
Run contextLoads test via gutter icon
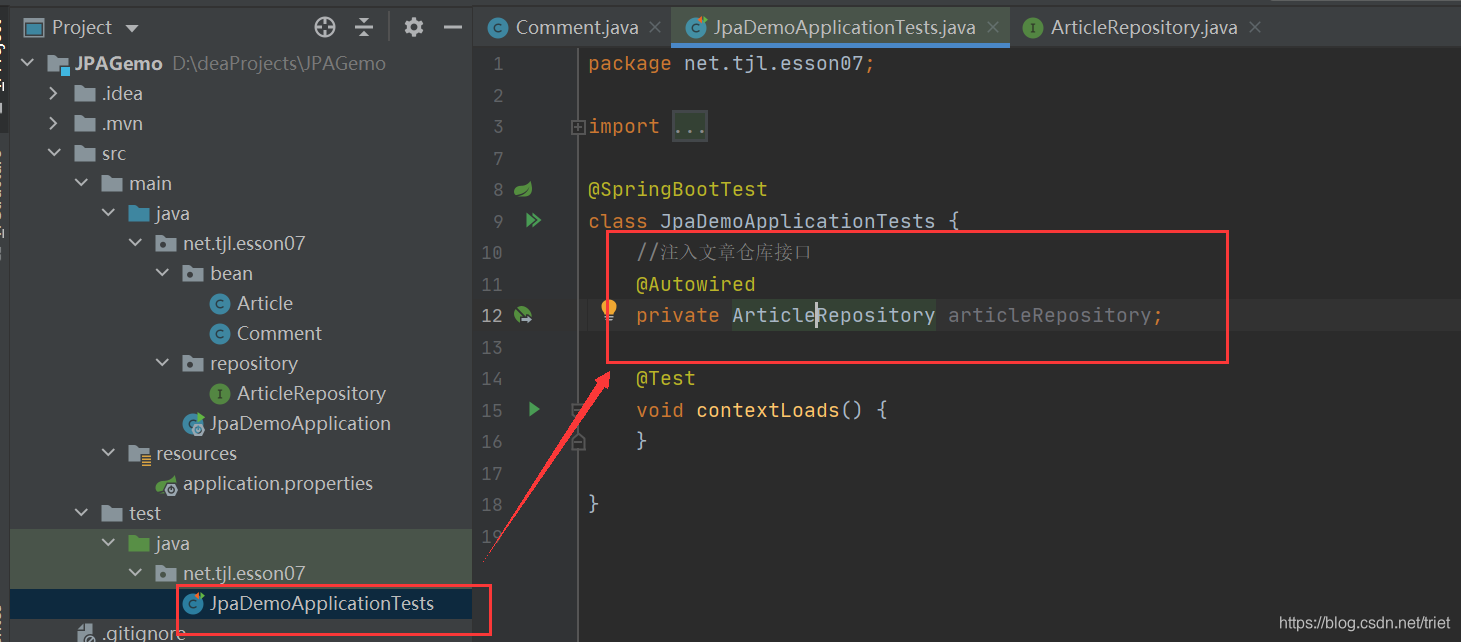coord(534,409)
